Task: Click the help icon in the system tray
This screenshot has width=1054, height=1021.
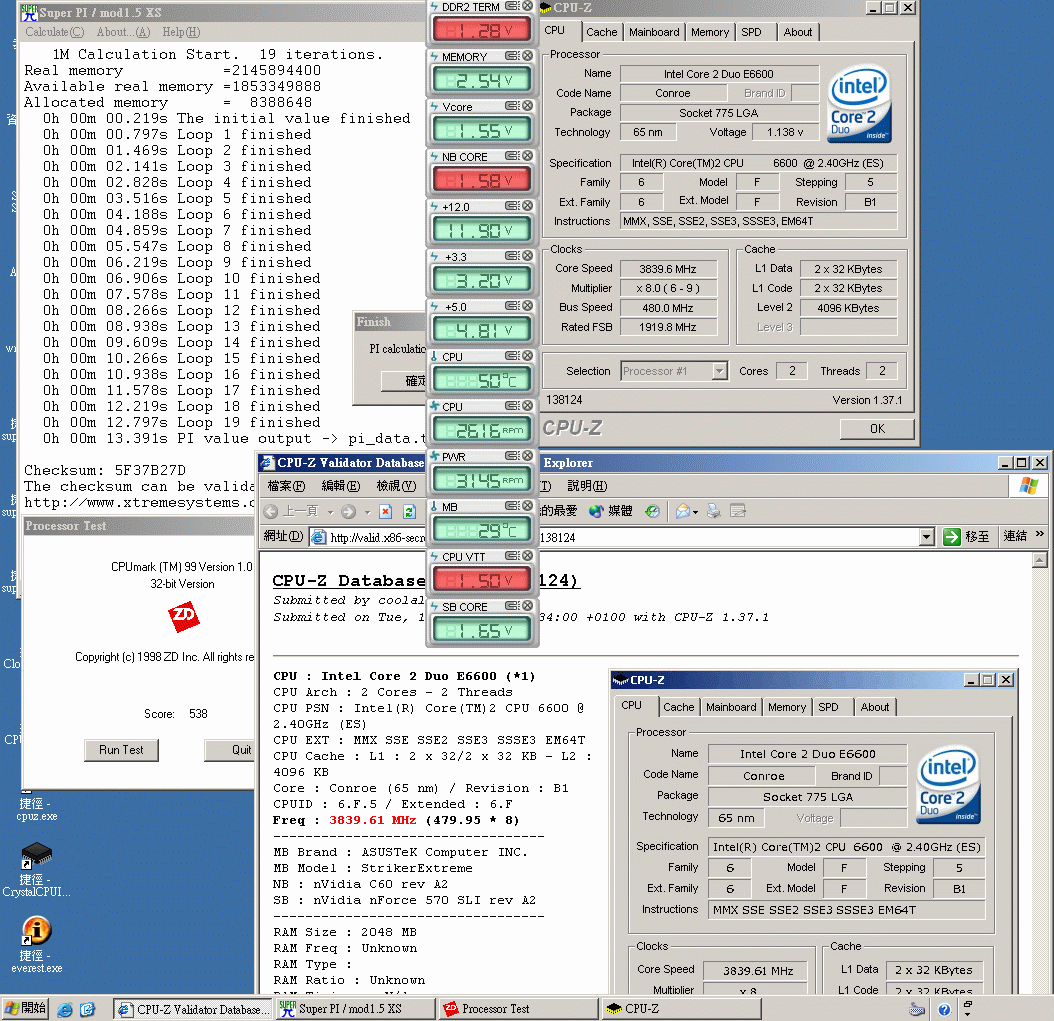Action: click(x=944, y=1009)
